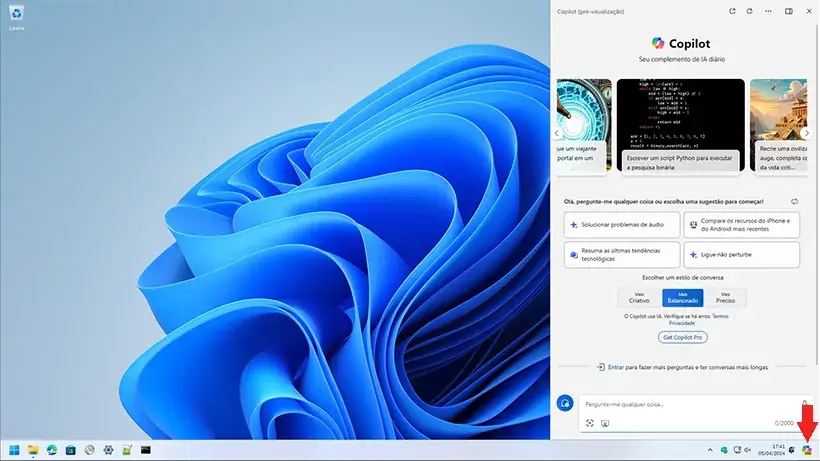The width and height of the screenshot is (820, 461).
Task: Open the Terminal from the taskbar
Action: pyautogui.click(x=146, y=450)
